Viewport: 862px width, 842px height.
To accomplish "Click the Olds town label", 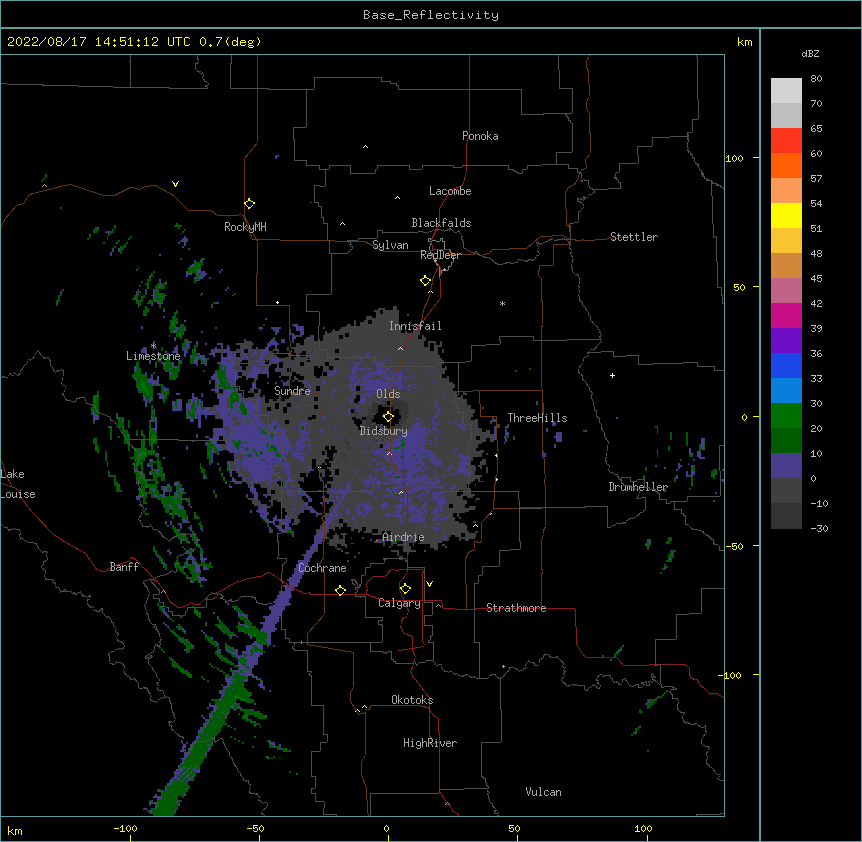I will [x=388, y=394].
